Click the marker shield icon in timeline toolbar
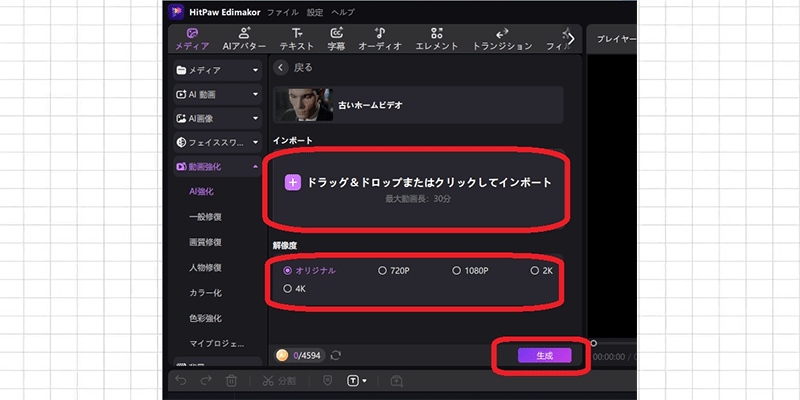This screenshot has height=400, width=800. (x=328, y=381)
